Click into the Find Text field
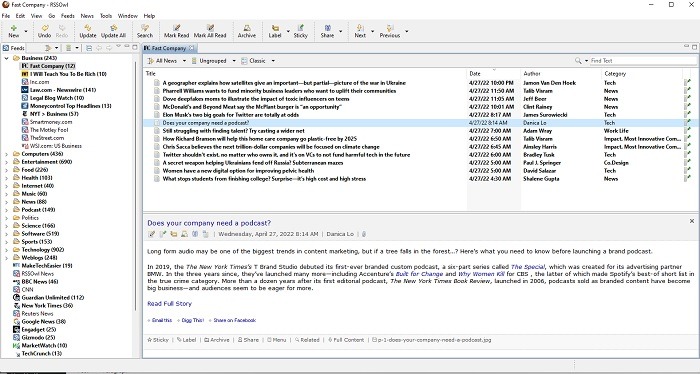This screenshot has height=374, width=700. click(x=643, y=61)
